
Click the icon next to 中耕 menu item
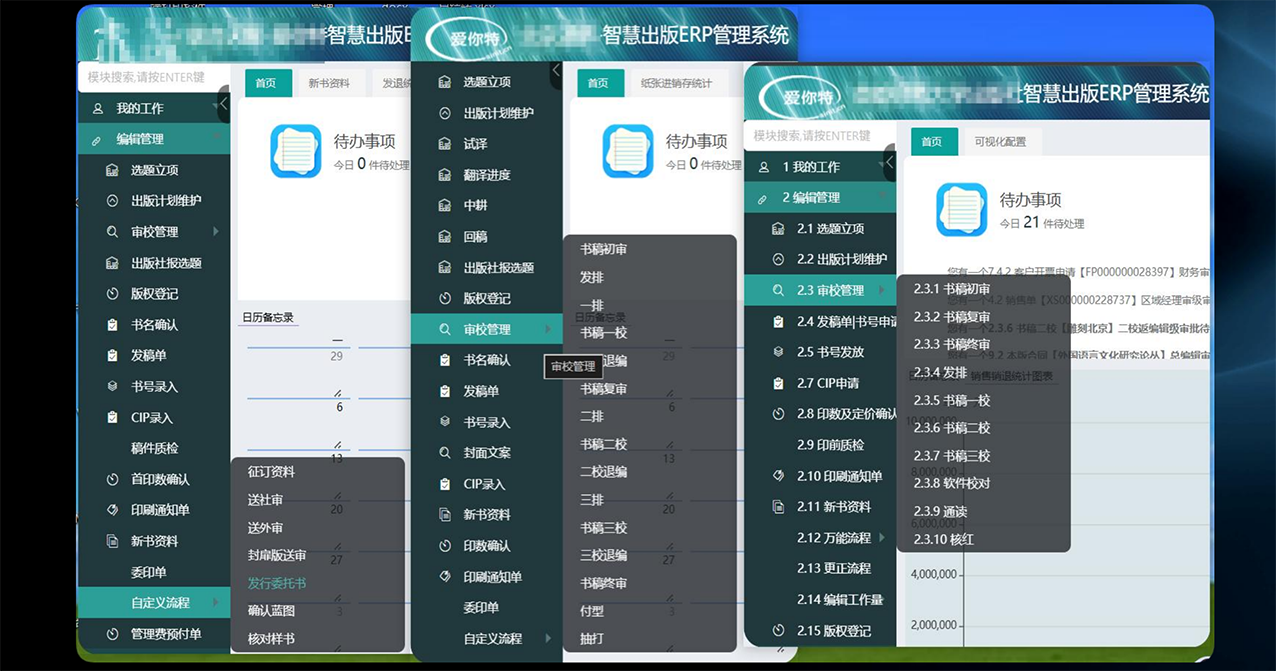(445, 206)
